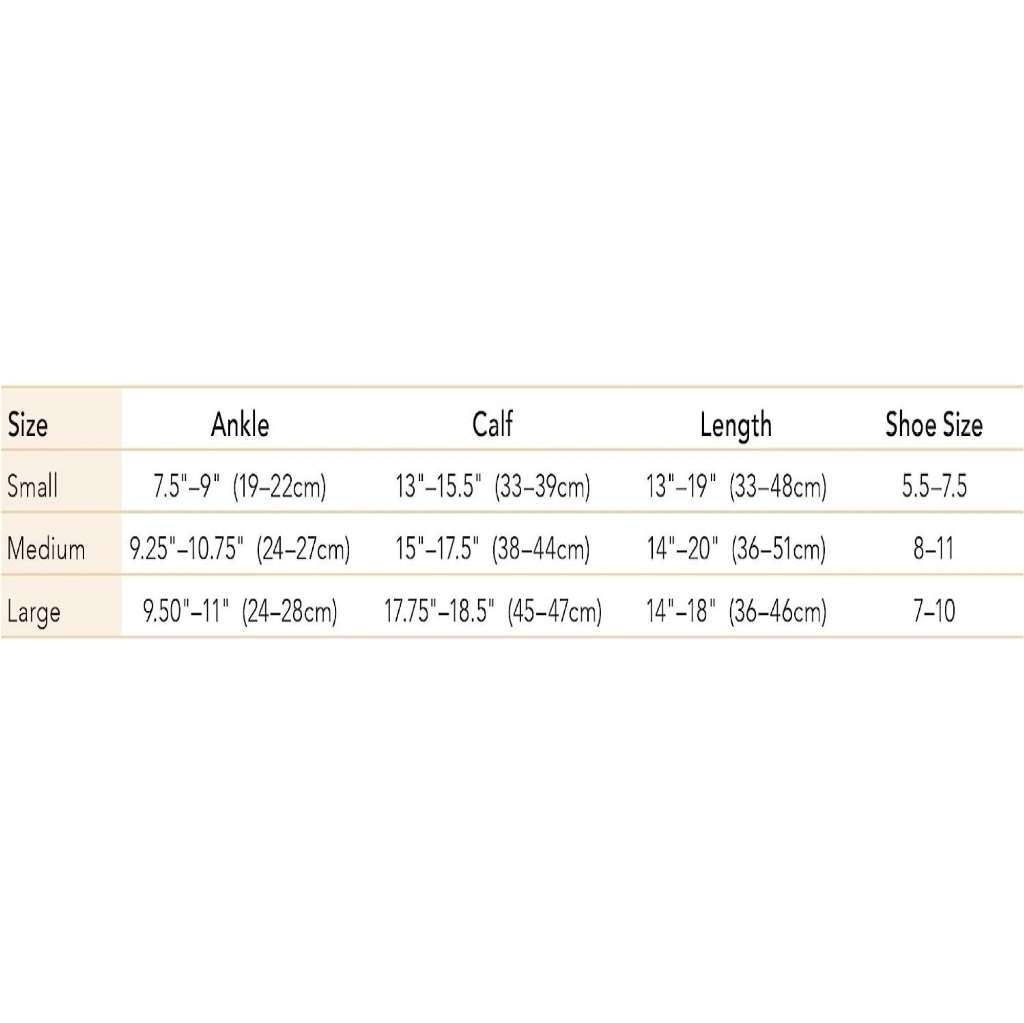Screen dimensions: 1024x1023
Task: Click Medium shoe size 8–11
Action: [933, 549]
